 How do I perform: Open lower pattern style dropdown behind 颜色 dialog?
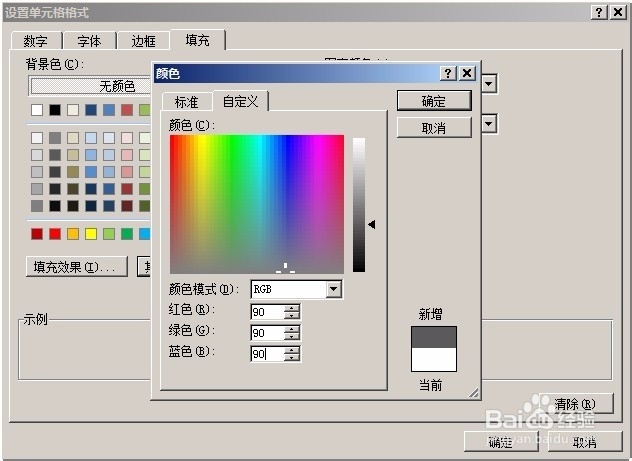click(x=489, y=123)
